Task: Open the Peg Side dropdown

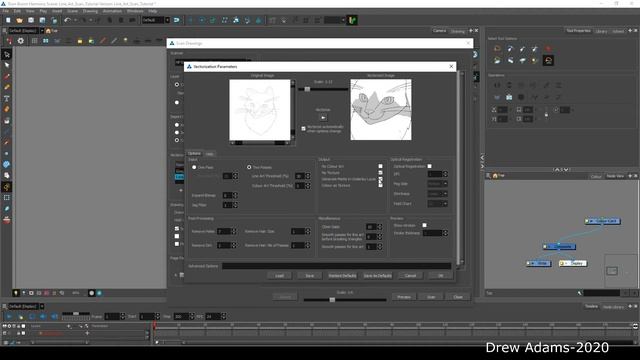Action: coord(438,184)
